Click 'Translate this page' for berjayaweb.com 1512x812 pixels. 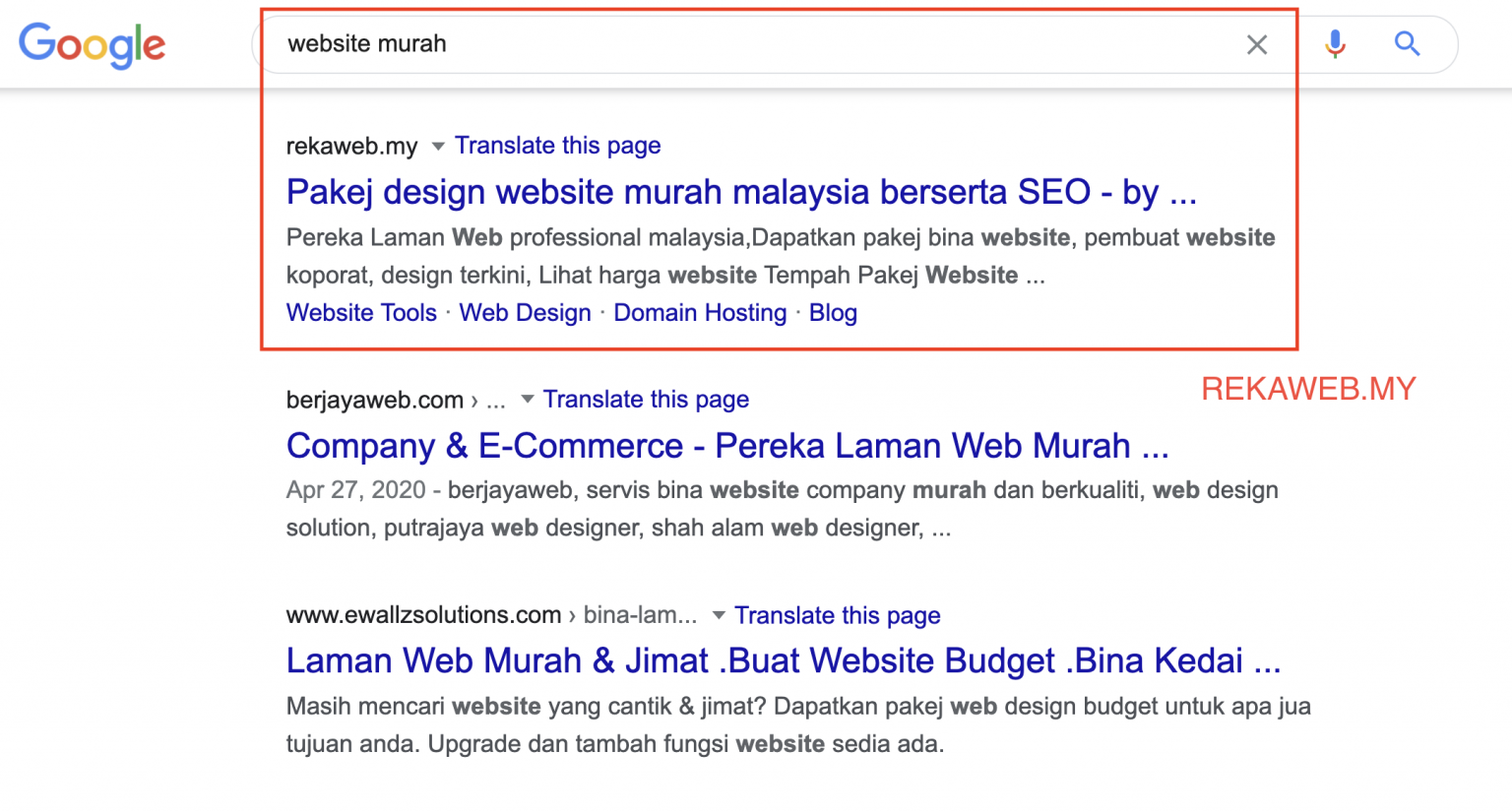point(646,400)
